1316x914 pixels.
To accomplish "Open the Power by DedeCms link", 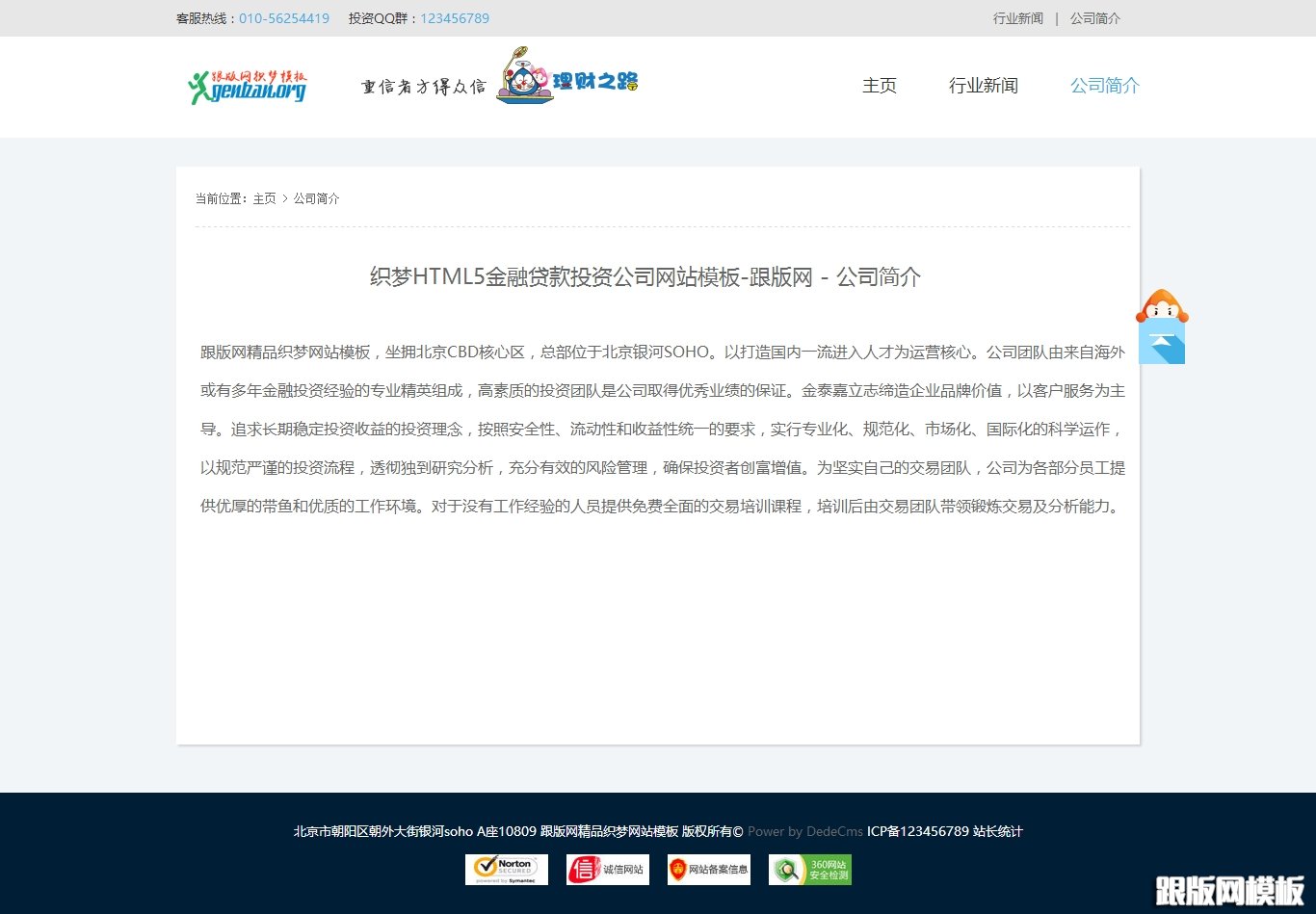I will (x=804, y=831).
